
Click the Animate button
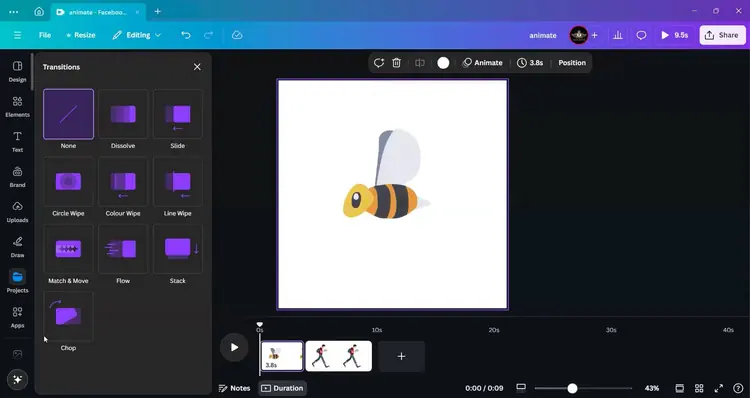coord(483,63)
